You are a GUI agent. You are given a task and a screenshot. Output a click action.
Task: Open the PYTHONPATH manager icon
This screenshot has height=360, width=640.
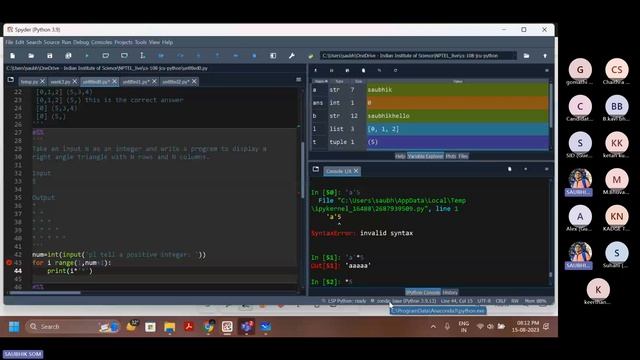click(x=311, y=56)
